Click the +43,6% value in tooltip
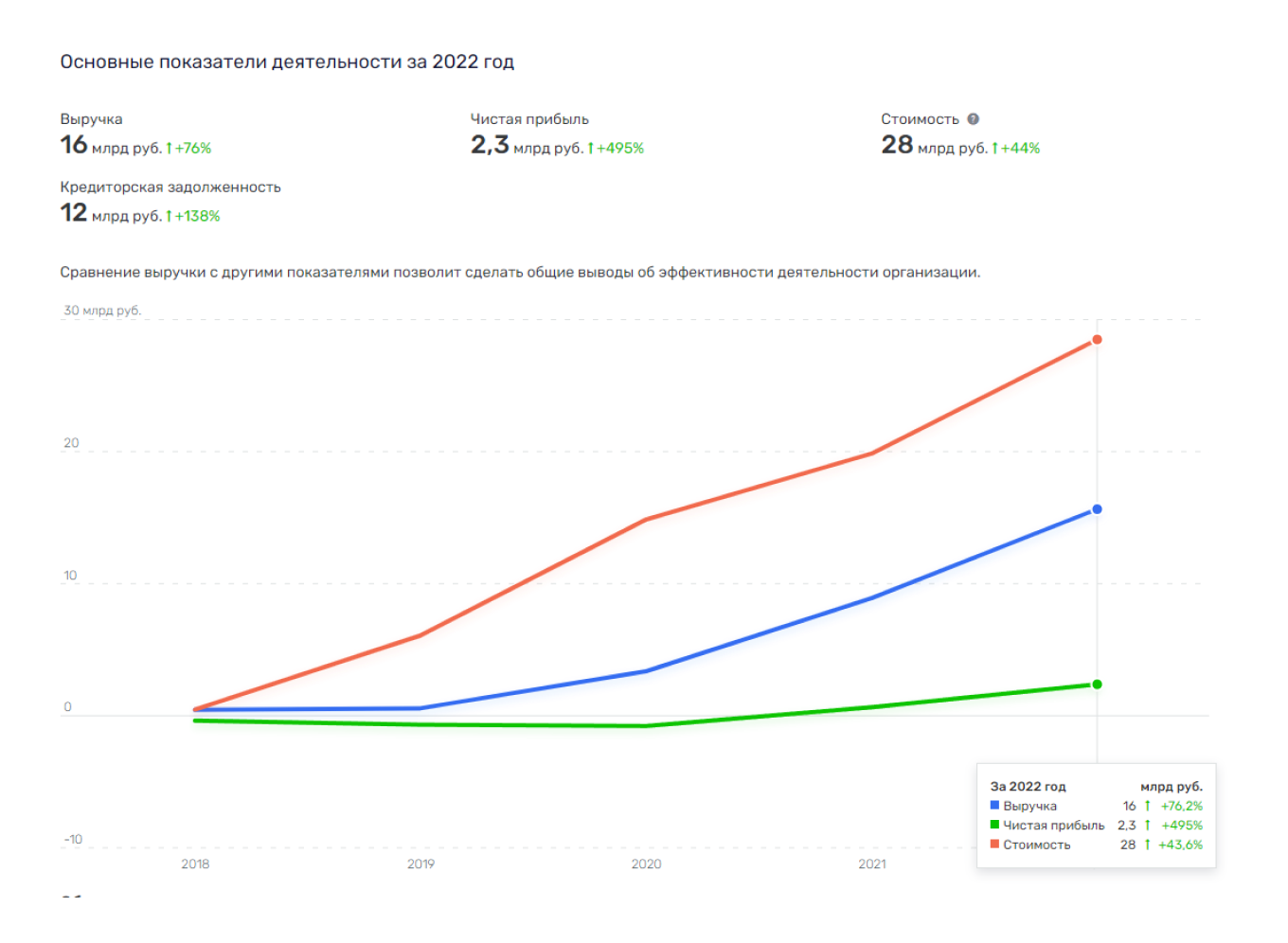Screen dimensions: 1288x943 (x=1180, y=845)
